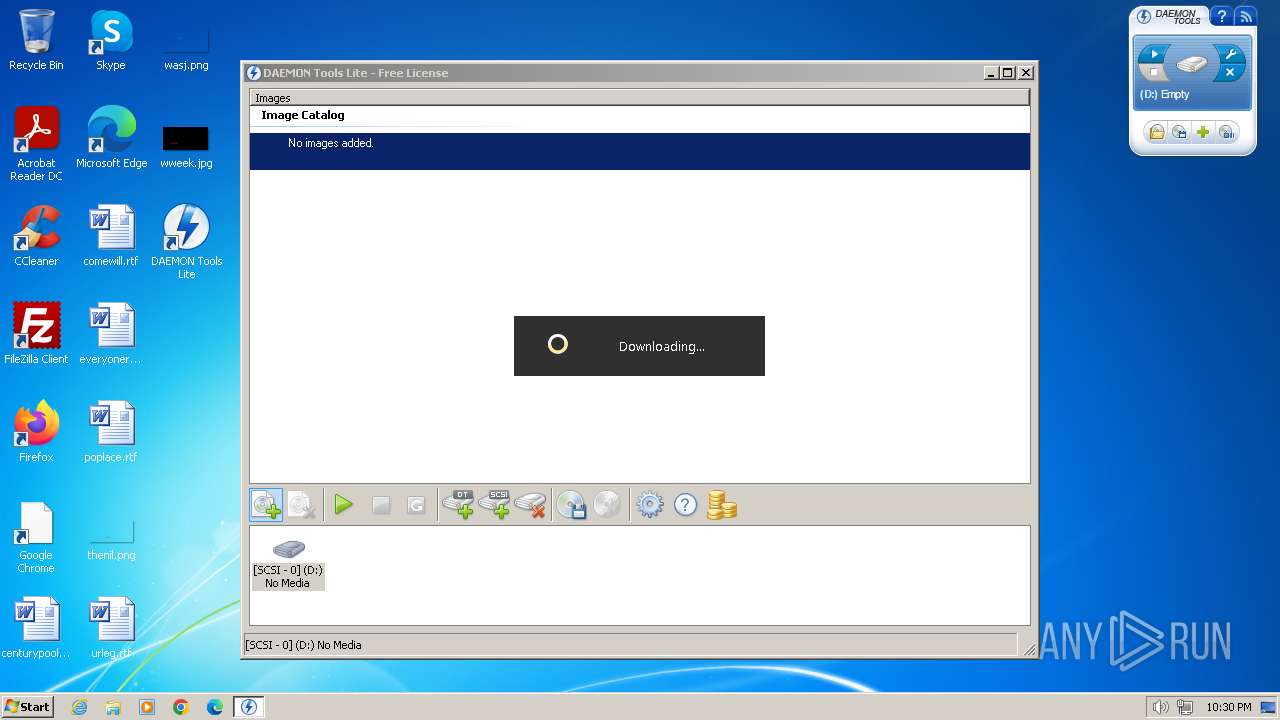The height and width of the screenshot is (720, 1280).
Task: Click the play button in the DAEMON Tools gadget
Action: point(1154,54)
